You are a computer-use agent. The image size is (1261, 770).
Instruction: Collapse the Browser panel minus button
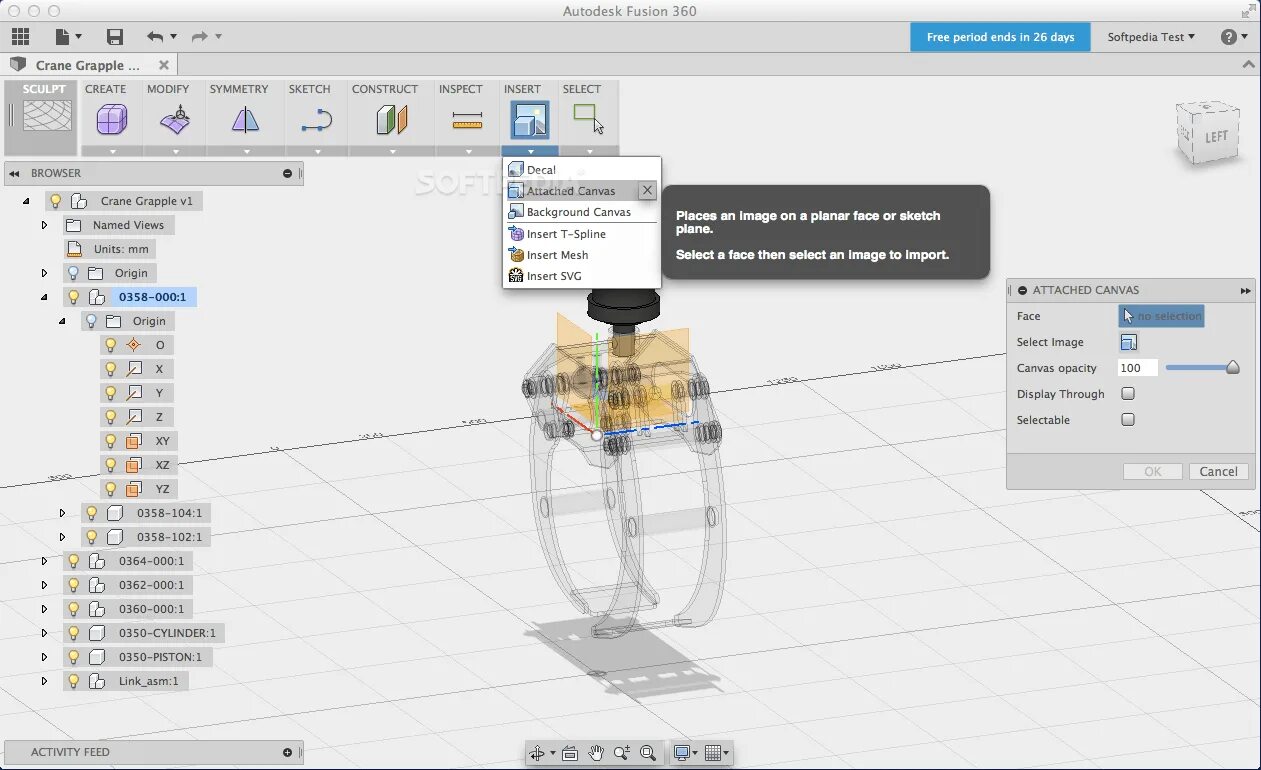[x=288, y=173]
